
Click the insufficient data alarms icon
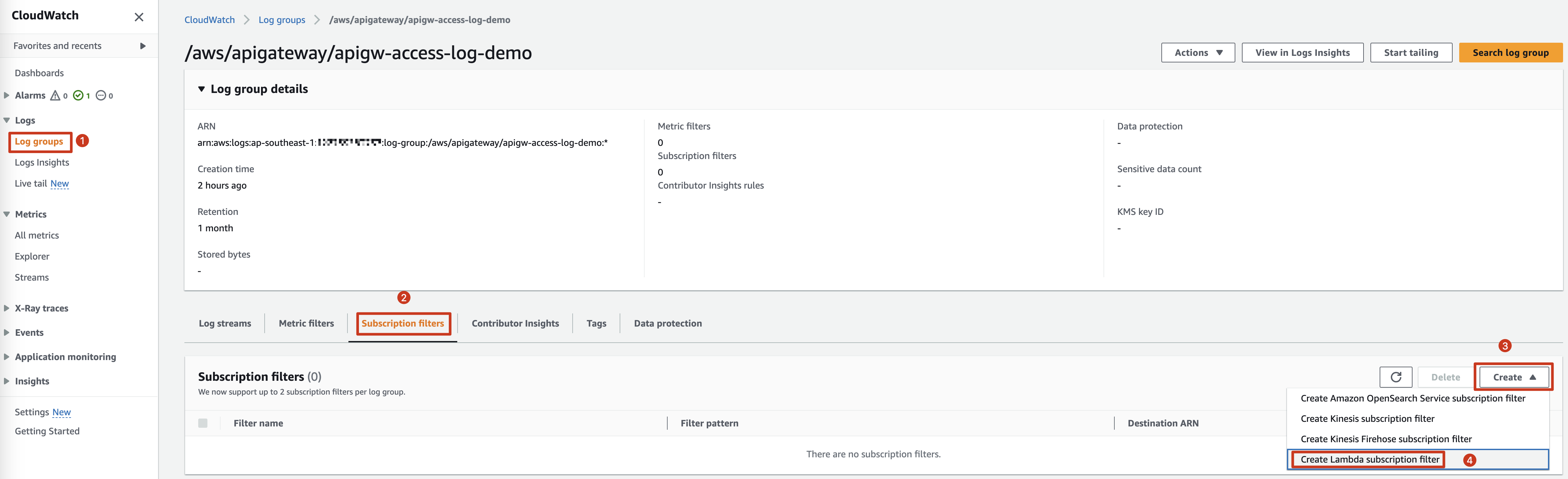click(101, 96)
